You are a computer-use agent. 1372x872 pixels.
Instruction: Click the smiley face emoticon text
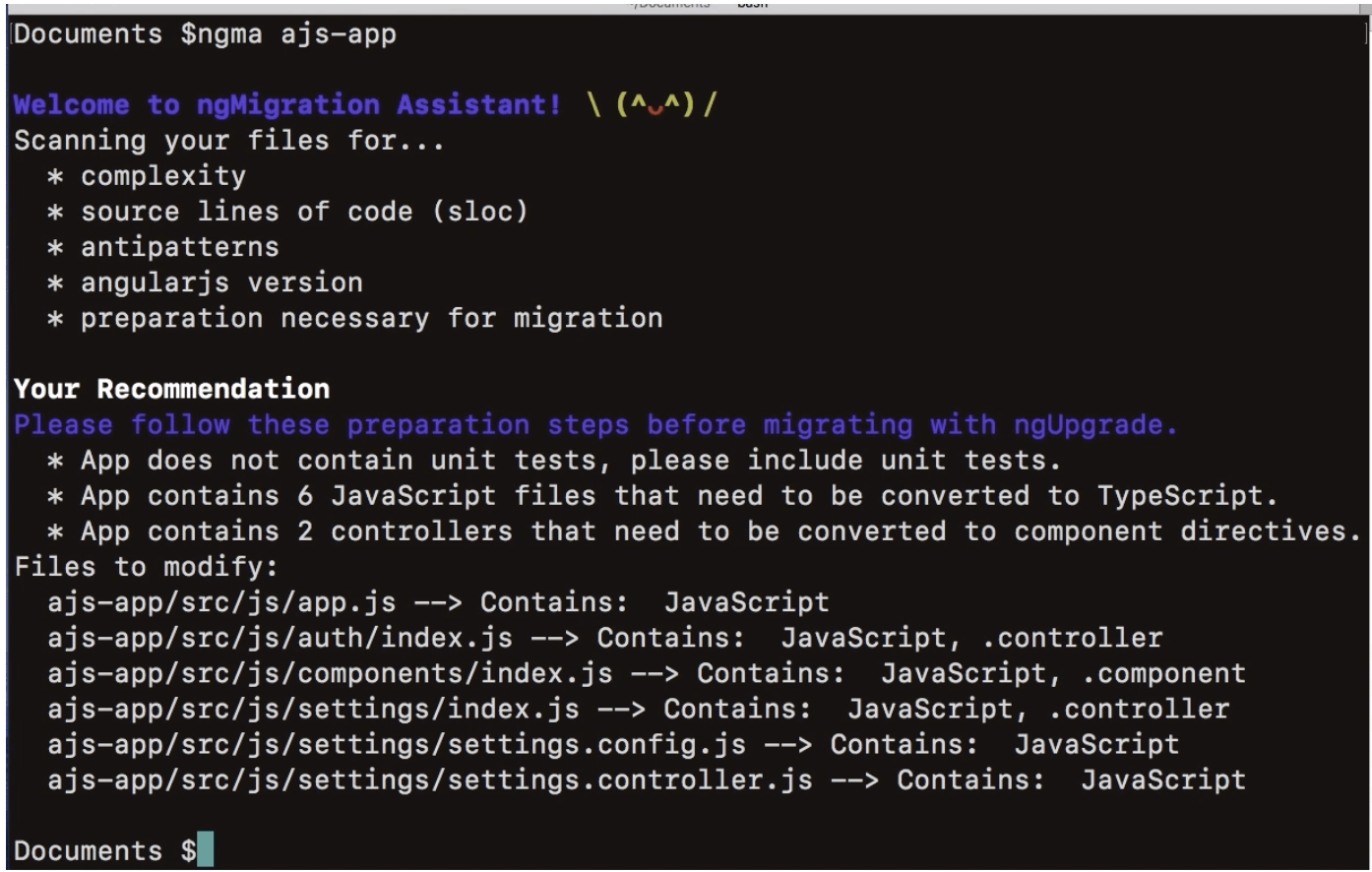pyautogui.click(x=654, y=104)
